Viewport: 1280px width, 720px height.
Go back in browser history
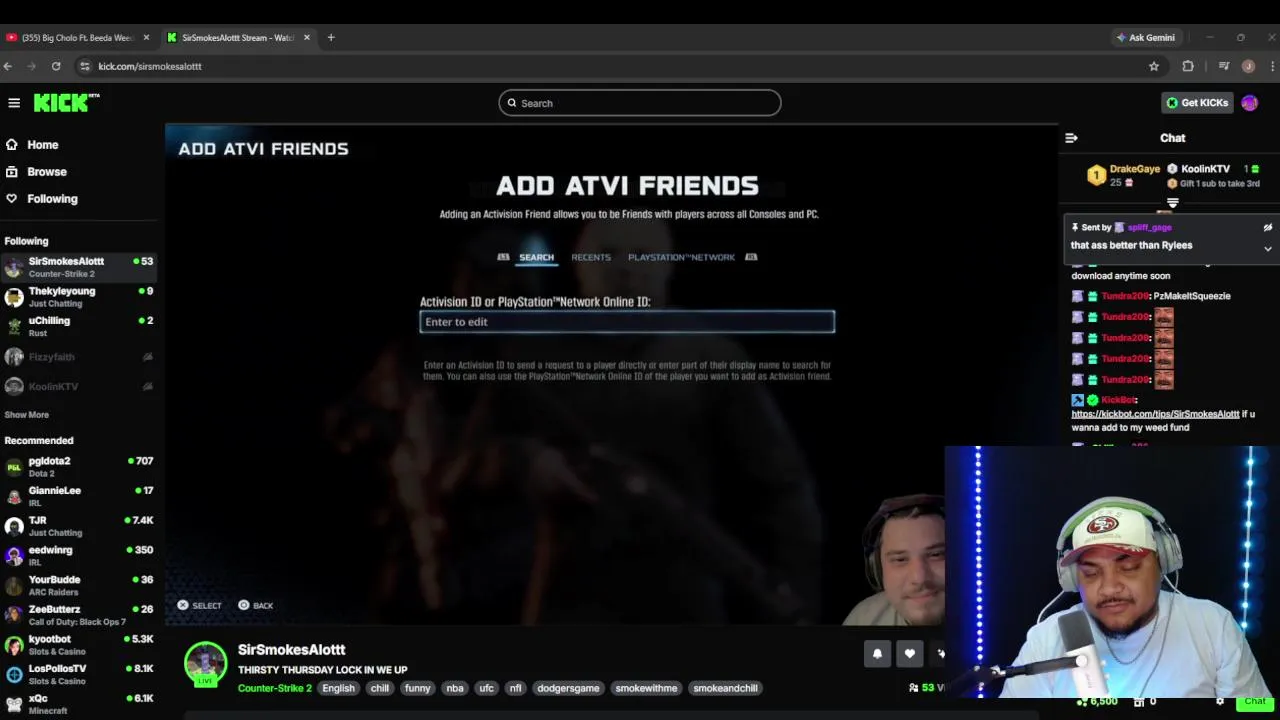click(x=8, y=66)
